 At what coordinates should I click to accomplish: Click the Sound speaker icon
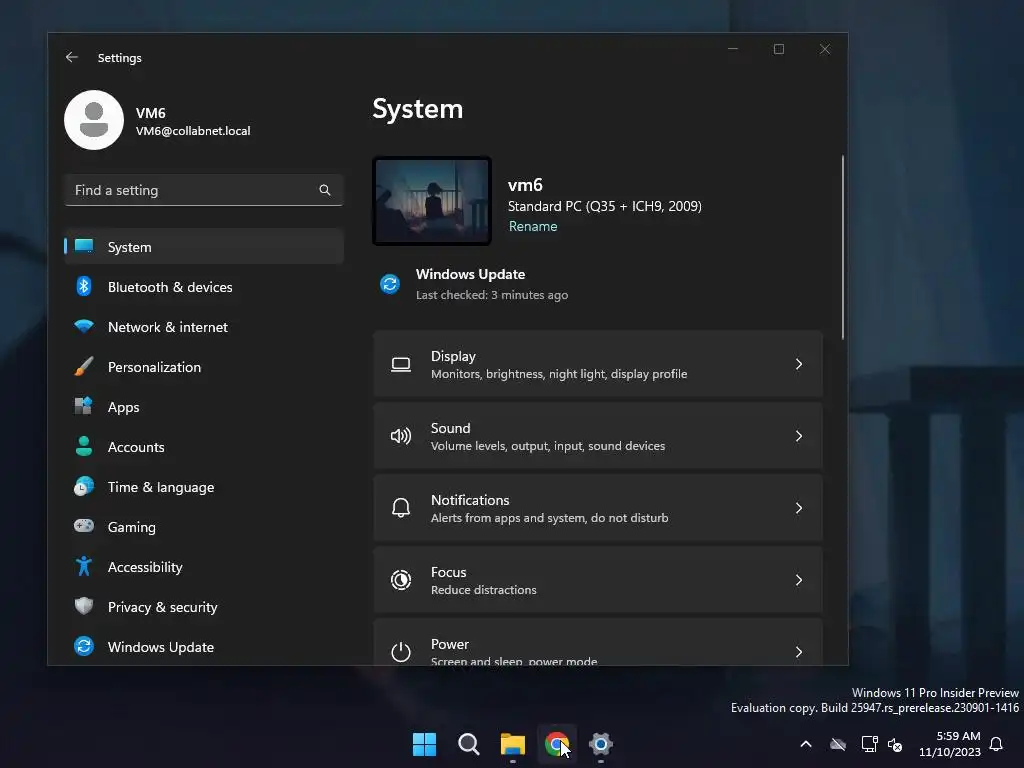tap(401, 436)
